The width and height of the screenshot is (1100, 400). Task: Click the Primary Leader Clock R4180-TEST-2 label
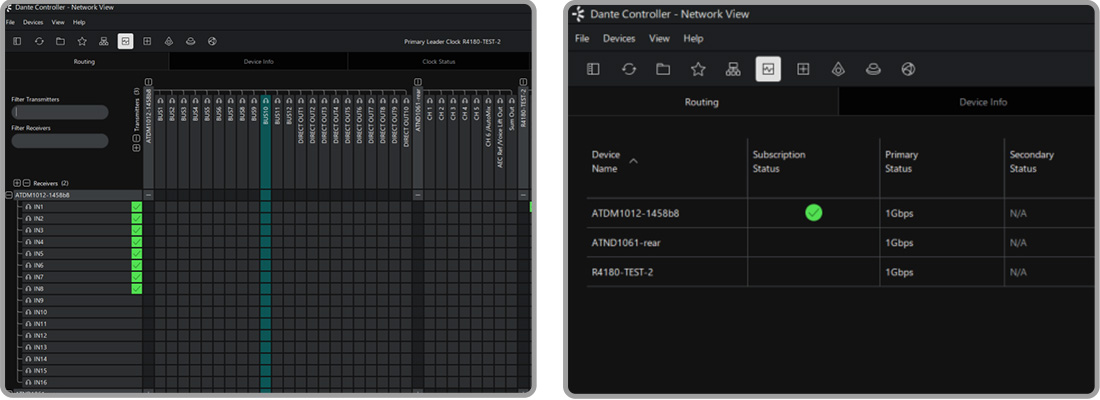pos(452,41)
